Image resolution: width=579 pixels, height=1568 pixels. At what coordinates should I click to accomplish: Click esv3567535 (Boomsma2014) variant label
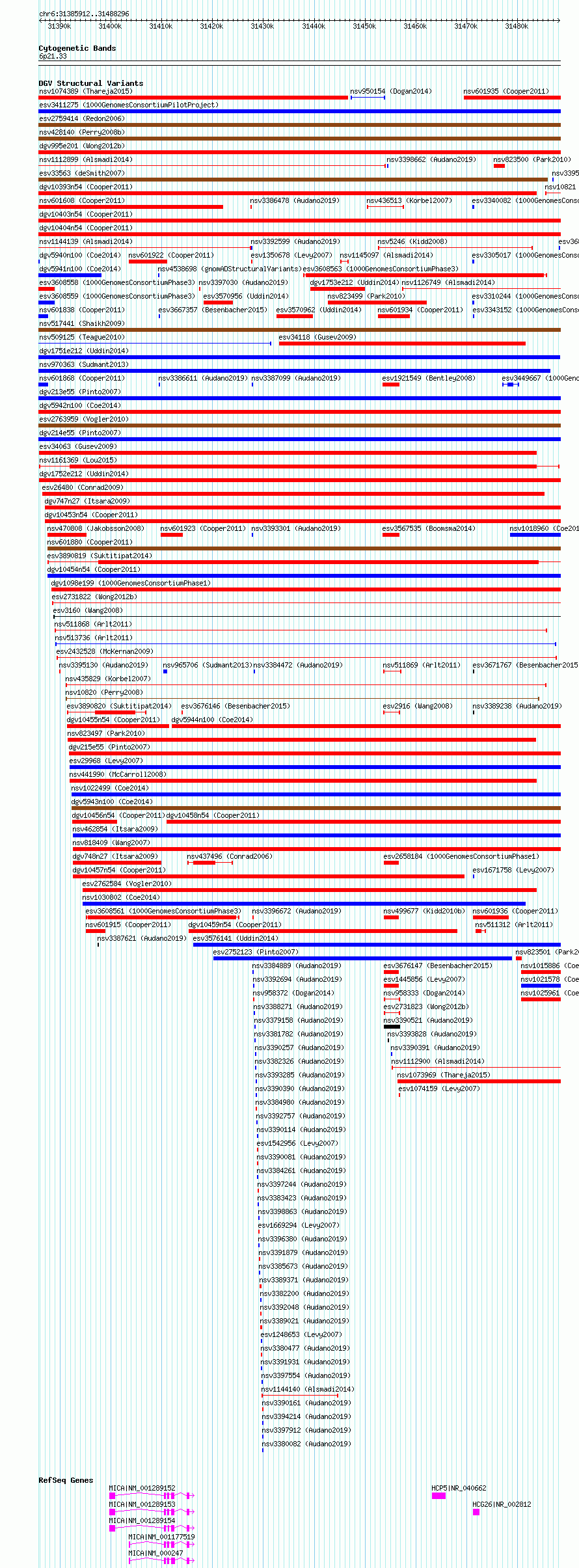[429, 528]
